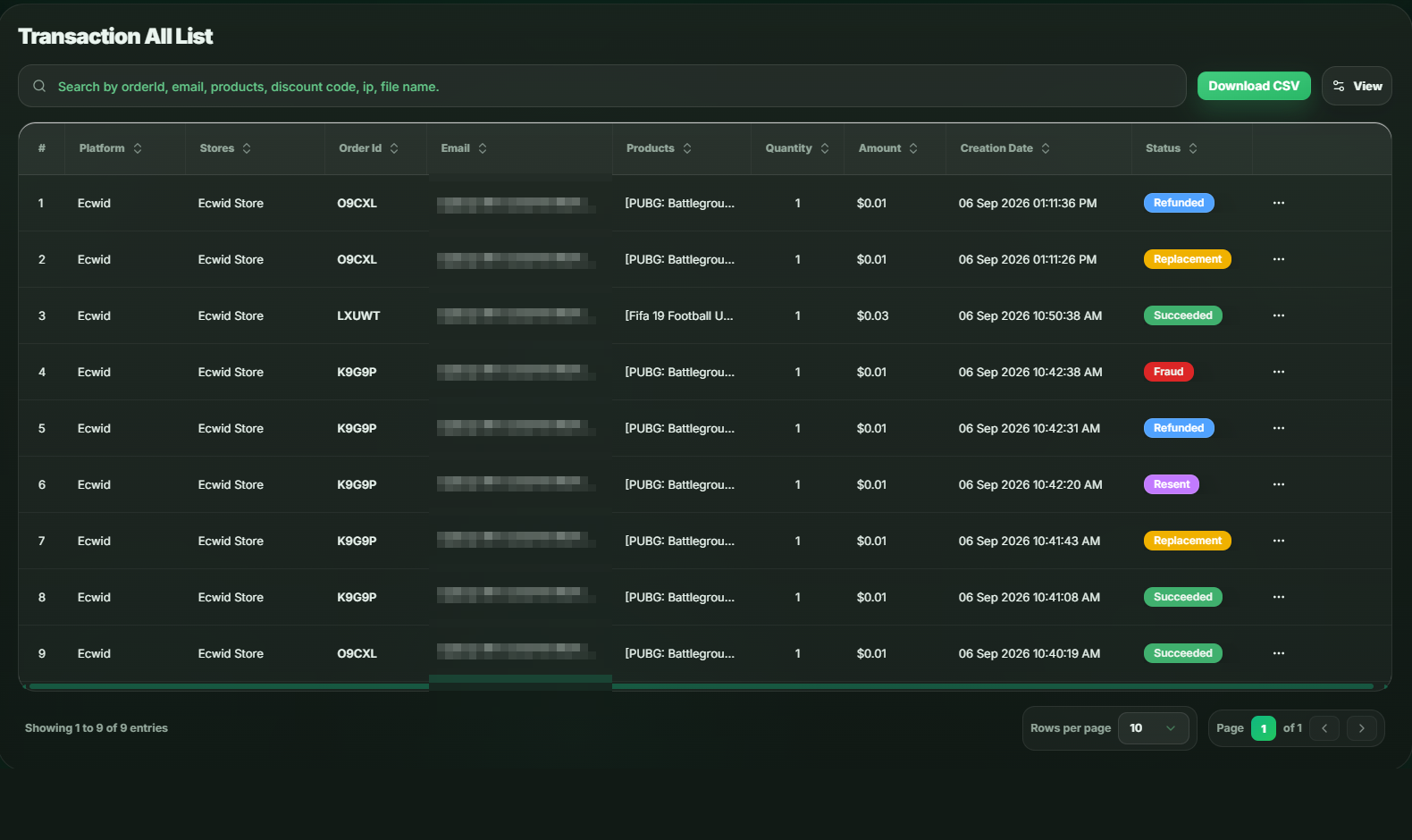Sort by Amount column arrows
1412x840 pixels.
(x=913, y=148)
